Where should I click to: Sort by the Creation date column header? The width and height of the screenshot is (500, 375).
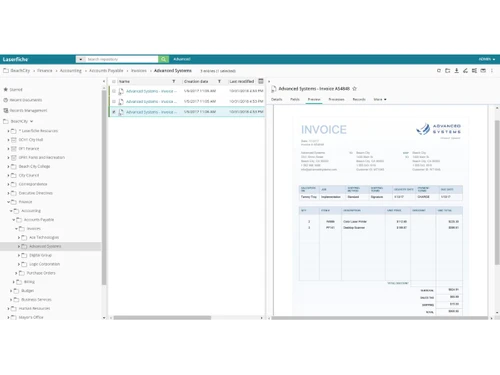(196, 81)
